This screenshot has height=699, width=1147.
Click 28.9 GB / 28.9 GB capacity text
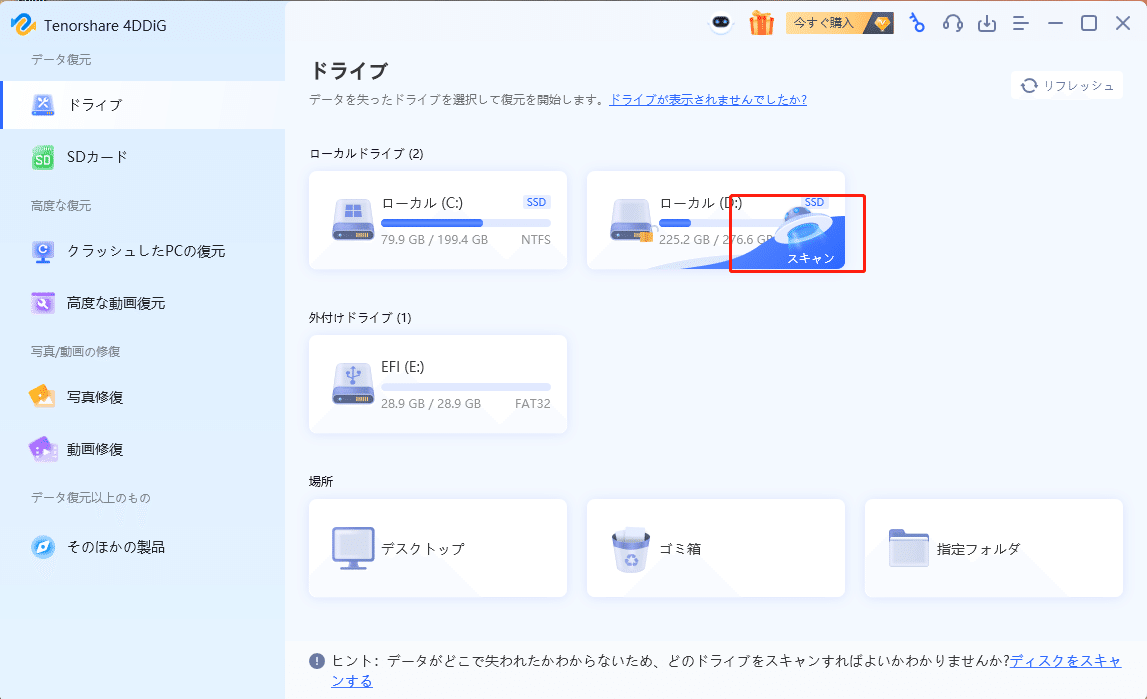coord(431,404)
